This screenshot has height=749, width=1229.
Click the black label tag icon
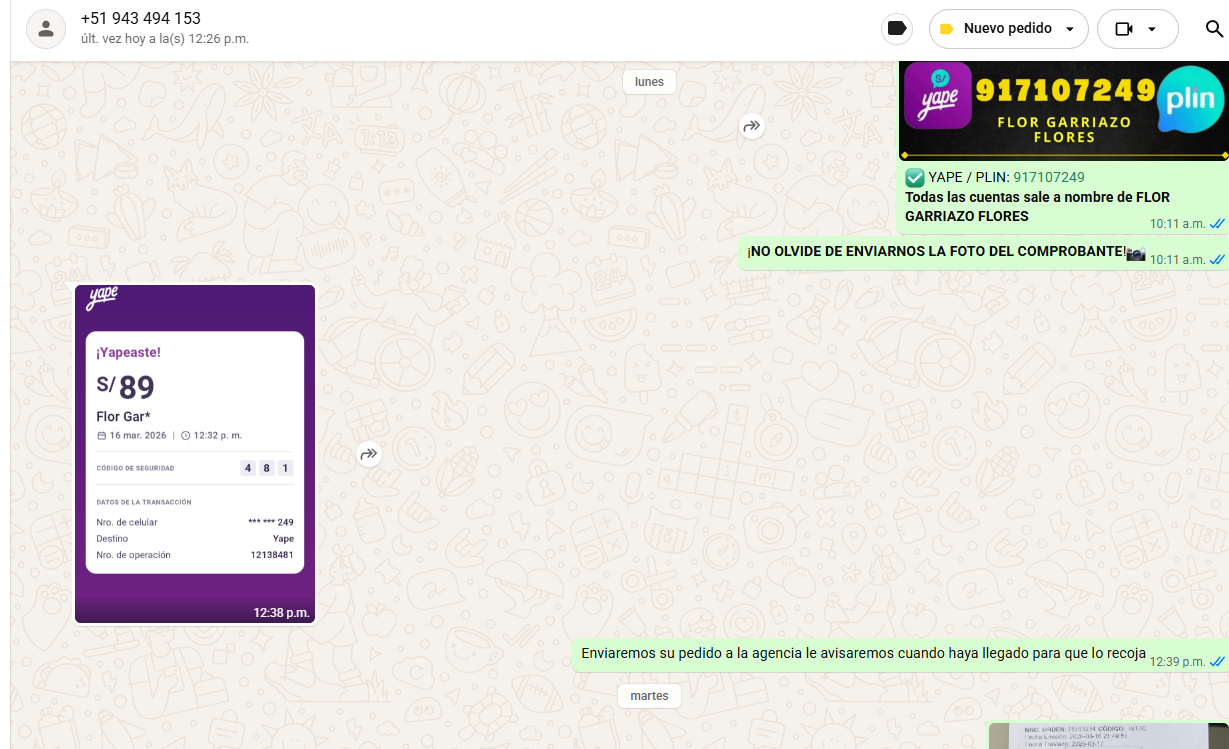(897, 29)
